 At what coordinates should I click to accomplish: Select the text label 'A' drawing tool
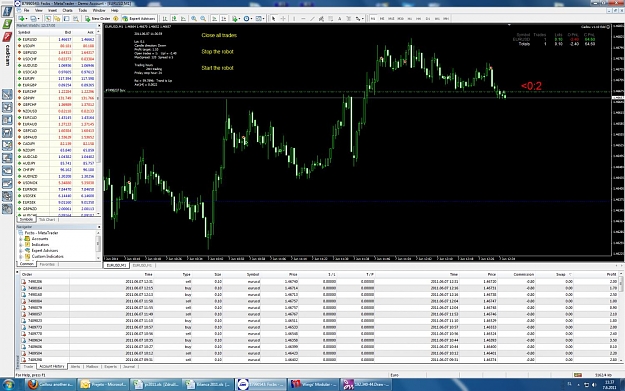pos(340,18)
